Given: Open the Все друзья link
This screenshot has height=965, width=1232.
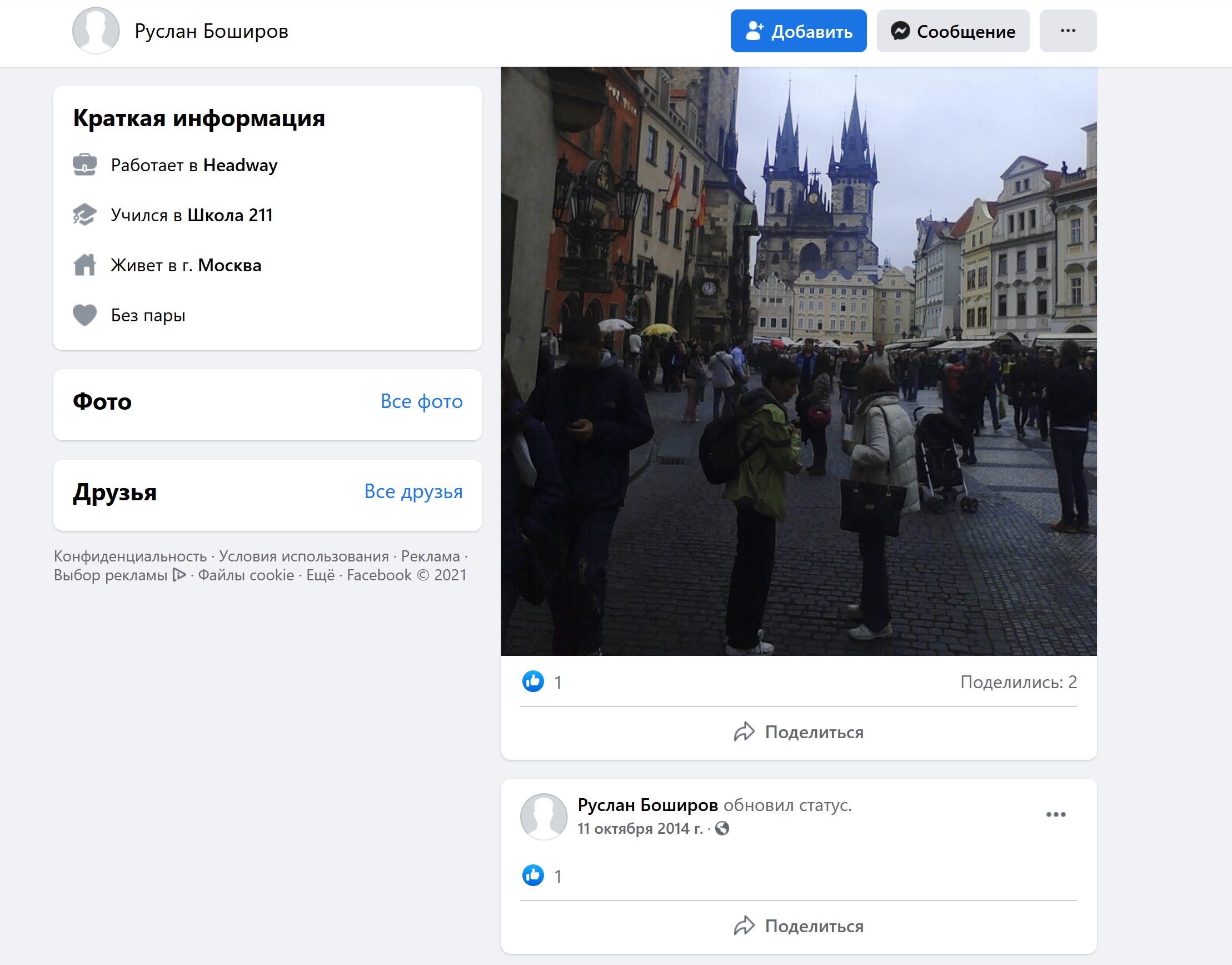Looking at the screenshot, I should tap(413, 491).
